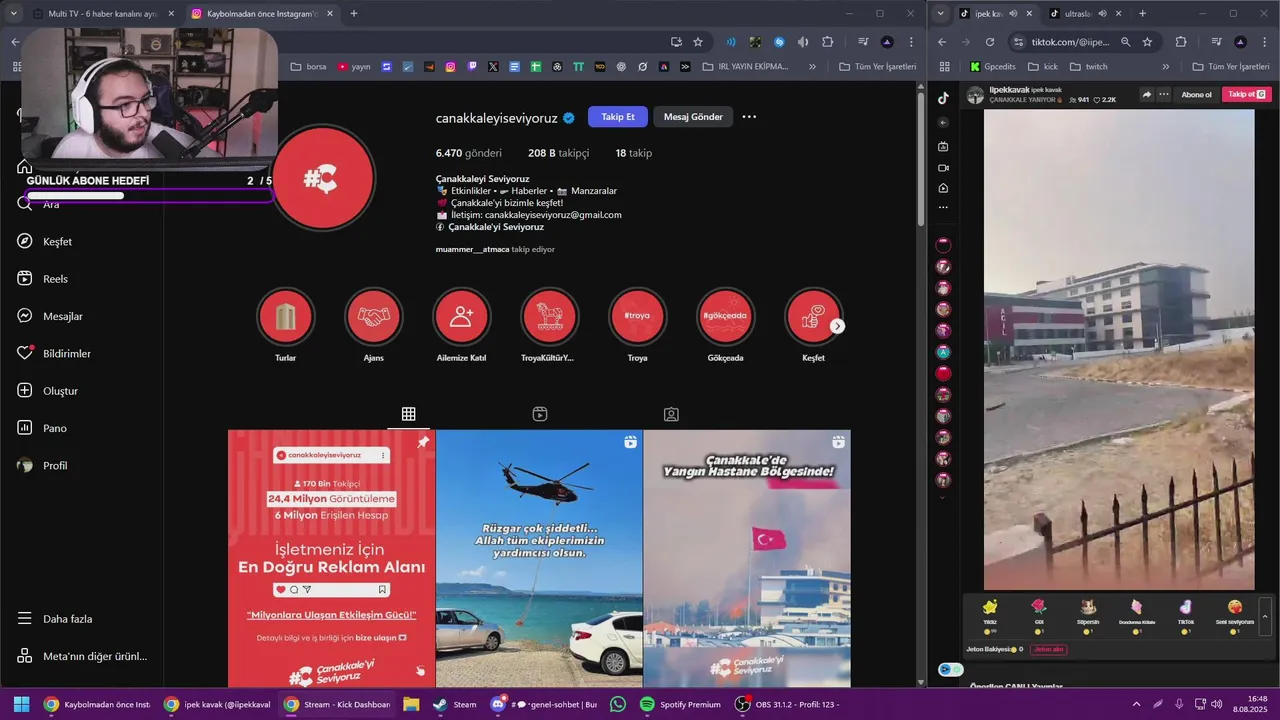
Task: Open Instagram bookmark icon in bar
Action: tap(450, 67)
